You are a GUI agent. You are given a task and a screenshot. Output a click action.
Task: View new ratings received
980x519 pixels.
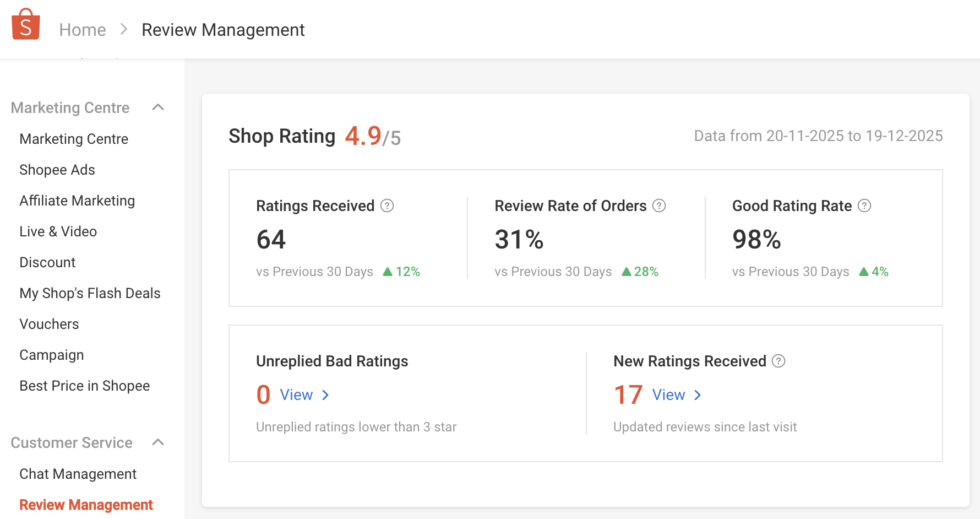pos(676,395)
